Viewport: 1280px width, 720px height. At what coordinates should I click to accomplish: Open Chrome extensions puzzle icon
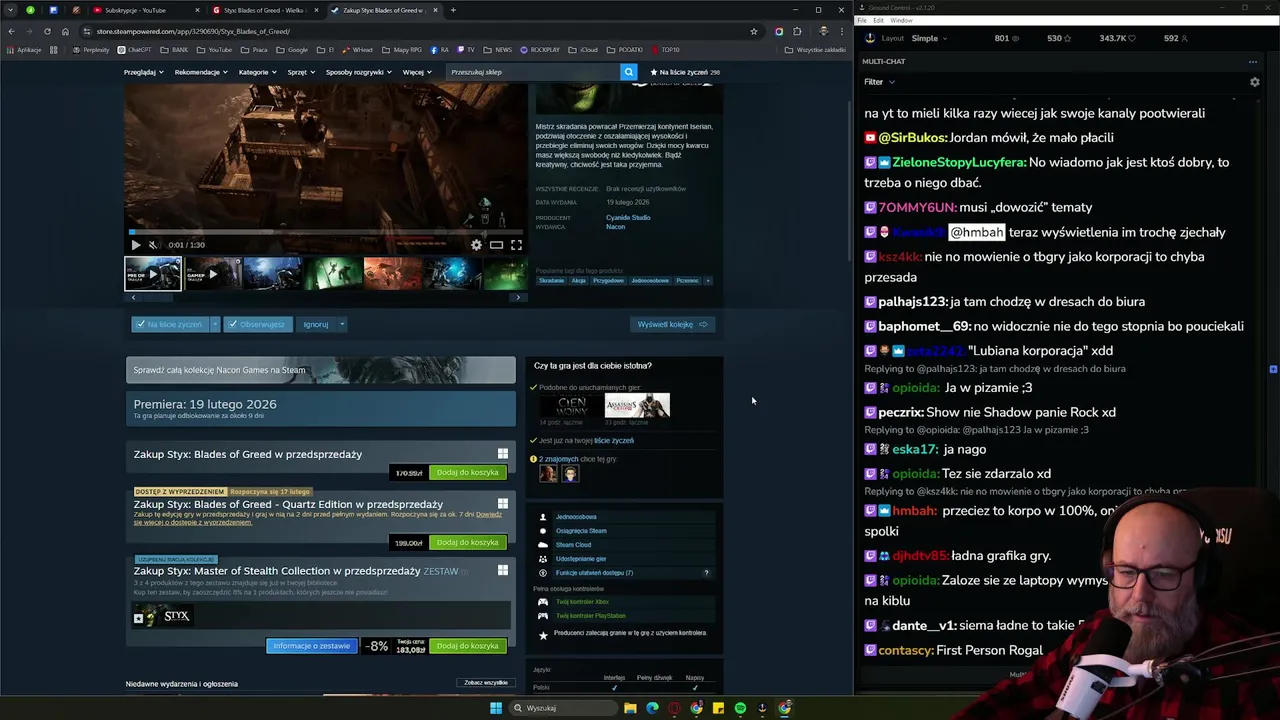coord(797,31)
